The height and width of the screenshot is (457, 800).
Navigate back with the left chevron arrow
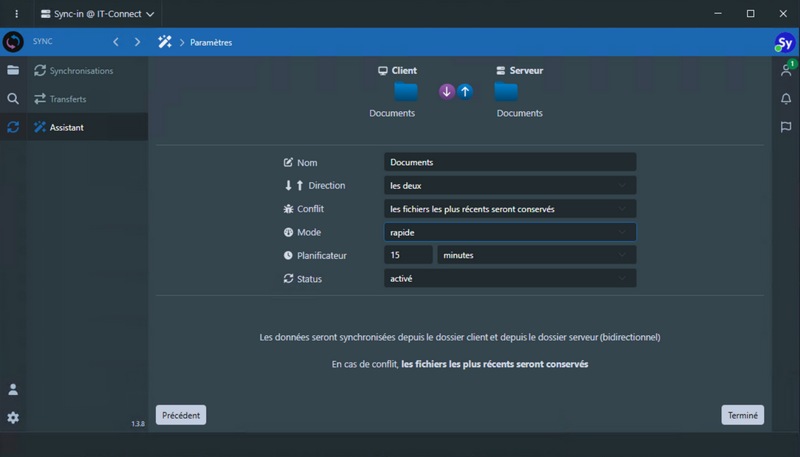(116, 42)
